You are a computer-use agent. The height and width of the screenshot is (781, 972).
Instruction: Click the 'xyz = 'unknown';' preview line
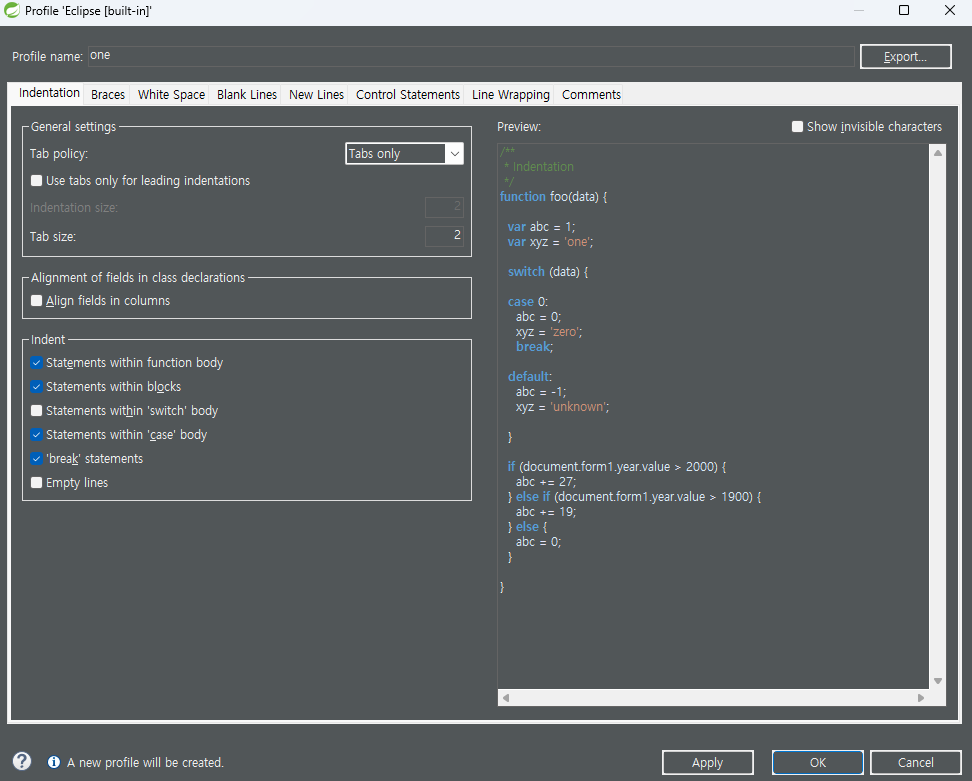(x=563, y=407)
